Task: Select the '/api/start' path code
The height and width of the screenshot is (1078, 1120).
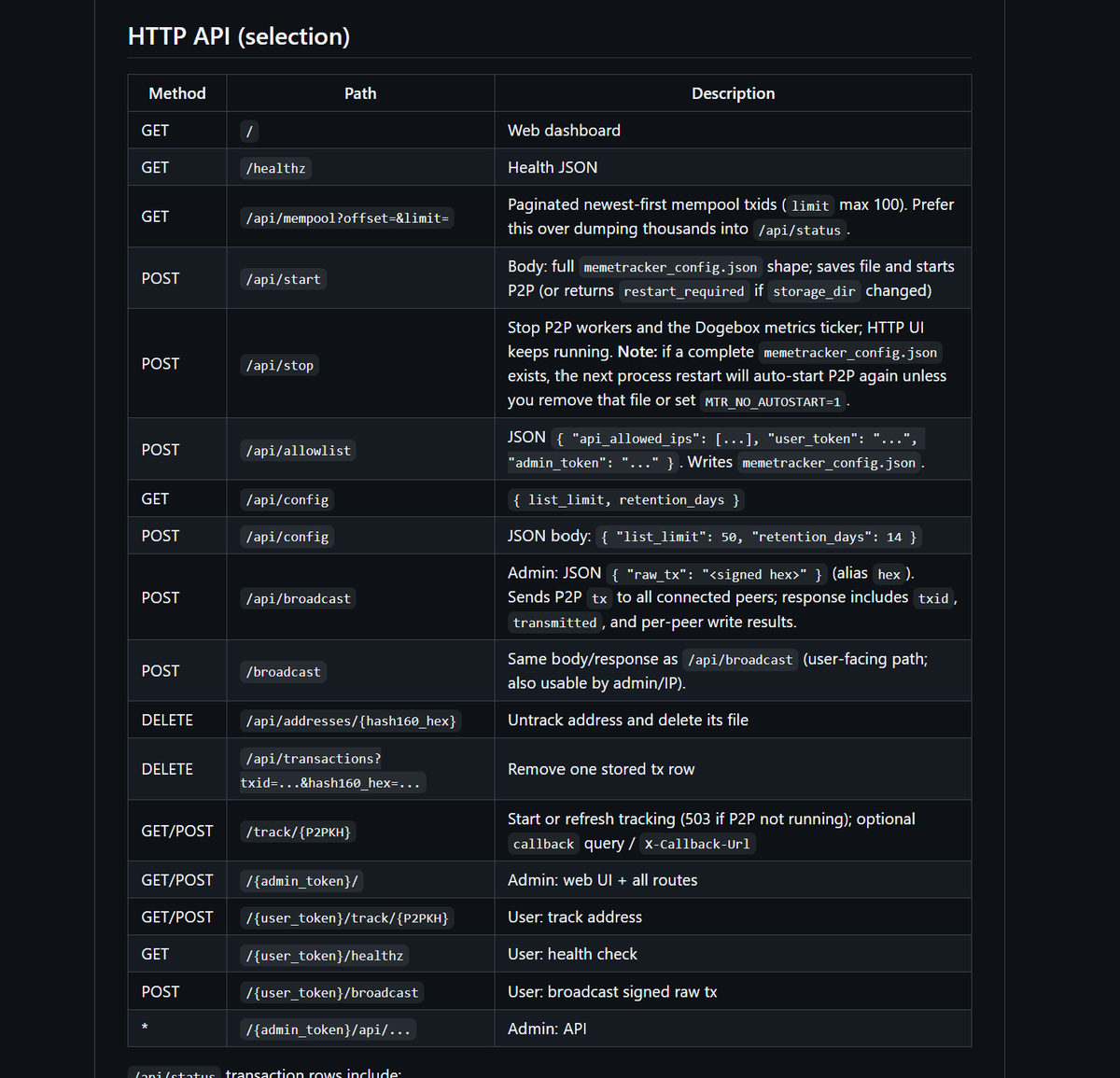Action: [283, 279]
